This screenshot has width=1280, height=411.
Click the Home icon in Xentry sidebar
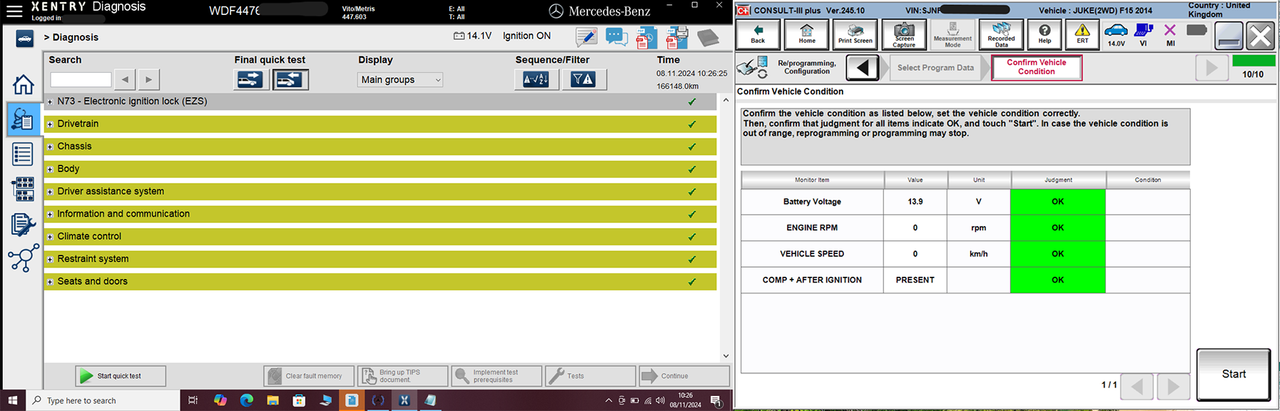click(x=22, y=85)
